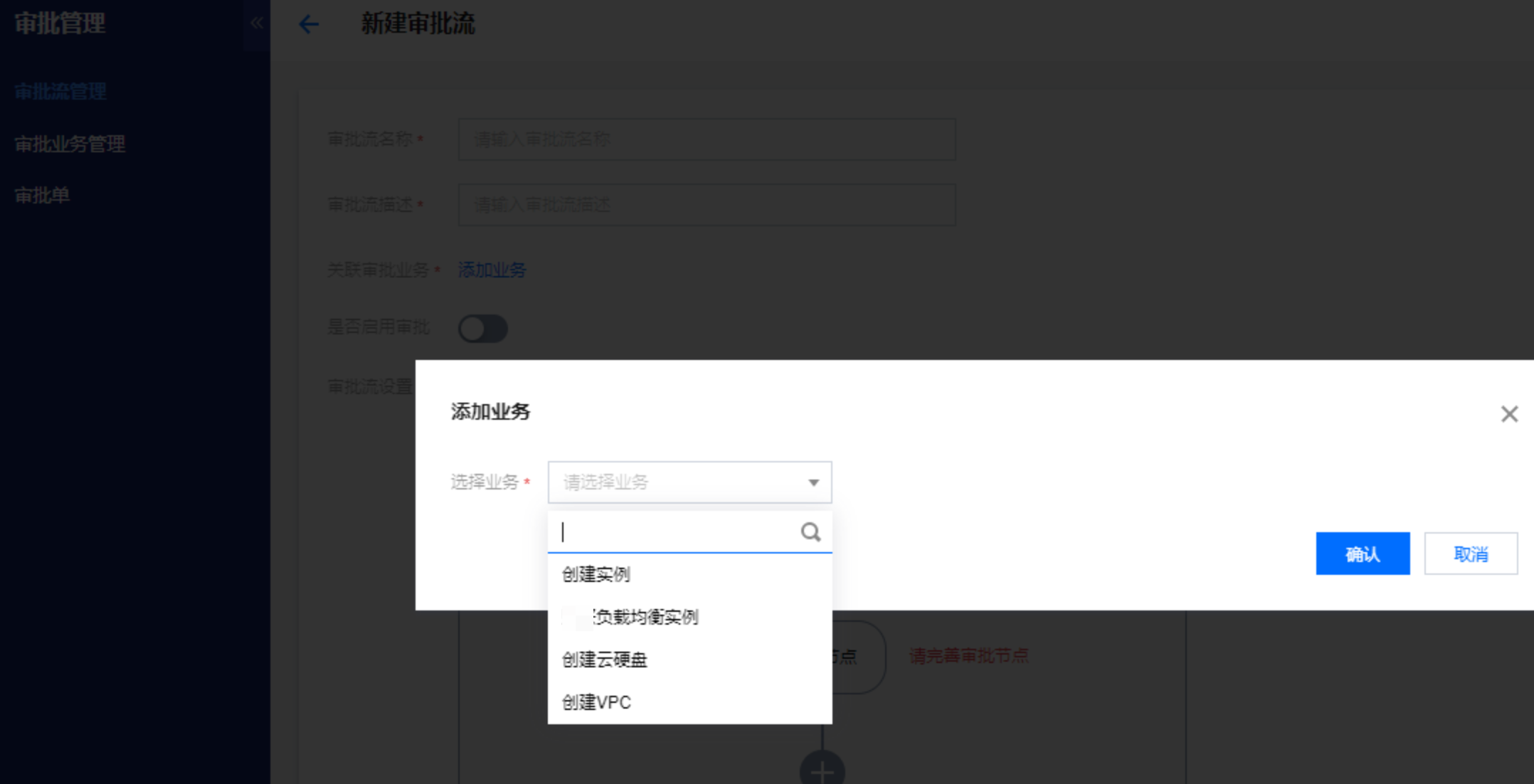This screenshot has height=784, width=1534.
Task: Open the 请选择业务 dropdown arrow
Action: click(x=813, y=483)
